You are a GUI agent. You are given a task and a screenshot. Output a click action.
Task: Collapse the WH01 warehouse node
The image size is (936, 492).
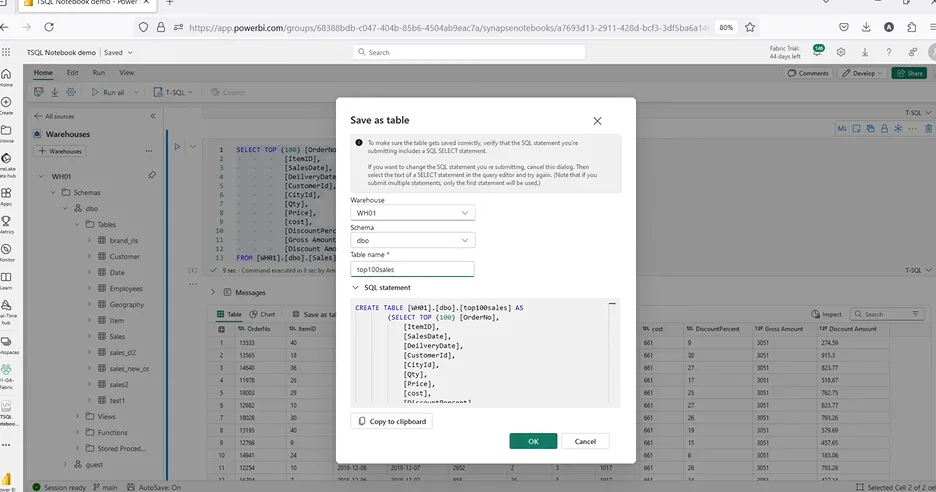41,176
